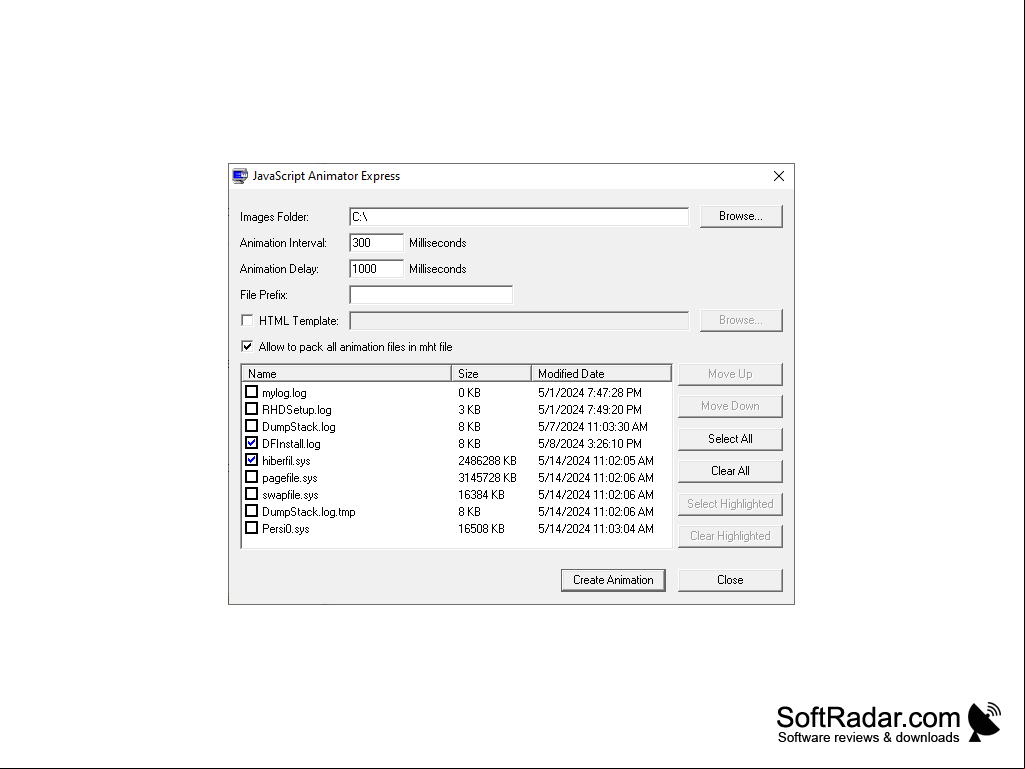1025x769 pixels.
Task: Focus the Animation Delay field
Action: tap(377, 269)
